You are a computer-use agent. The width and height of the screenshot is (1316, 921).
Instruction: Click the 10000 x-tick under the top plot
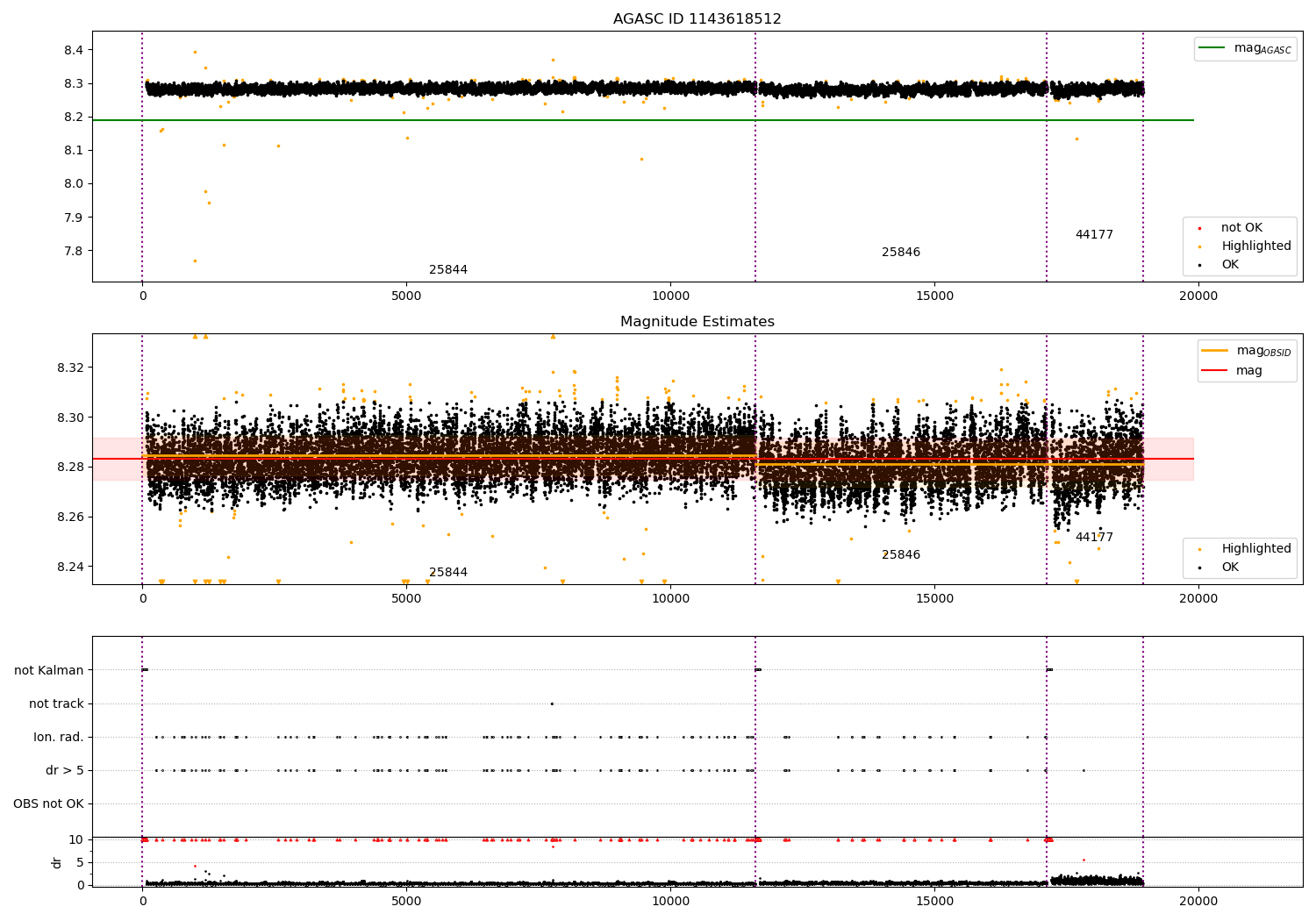click(670, 296)
